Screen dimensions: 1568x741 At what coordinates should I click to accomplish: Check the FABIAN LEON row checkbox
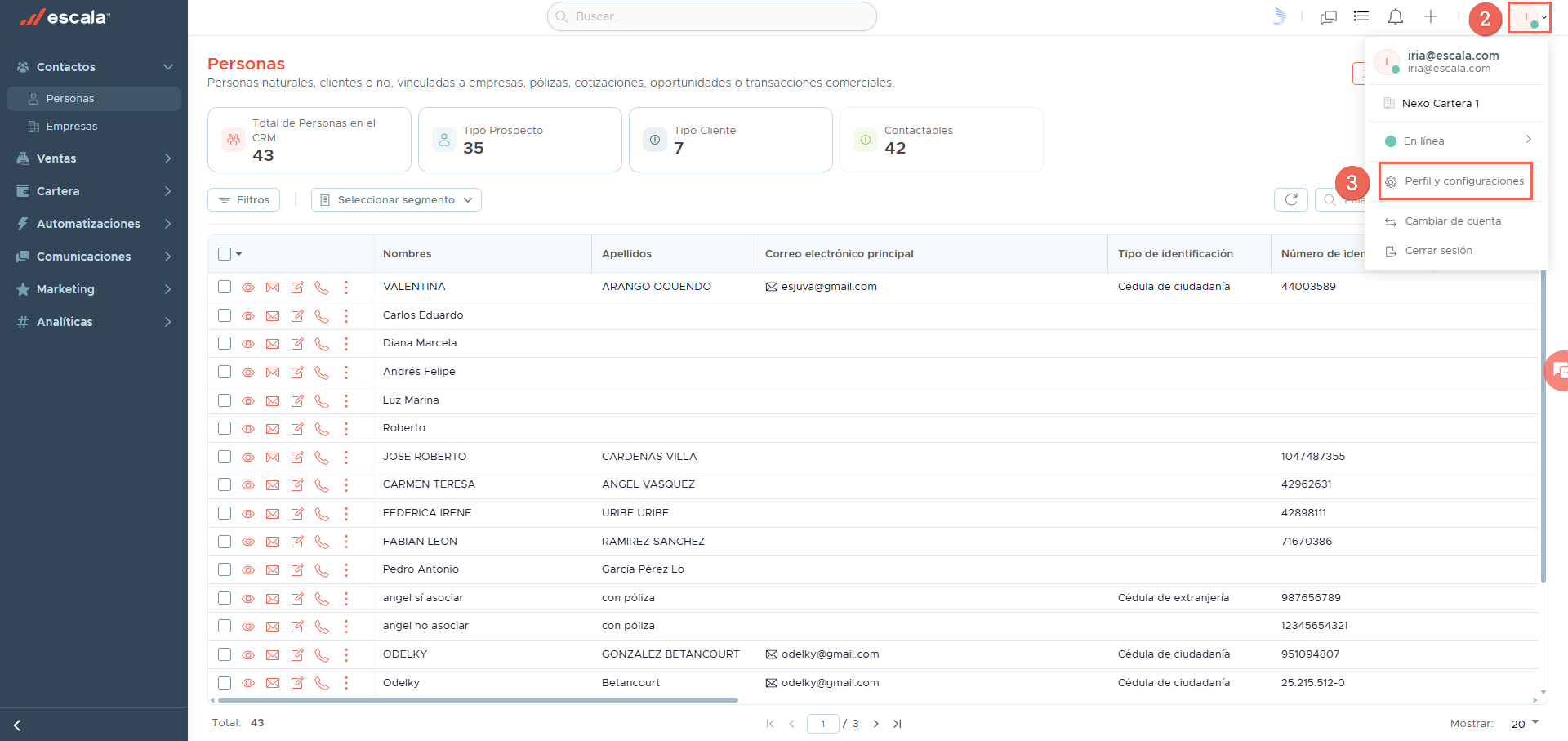click(x=225, y=542)
